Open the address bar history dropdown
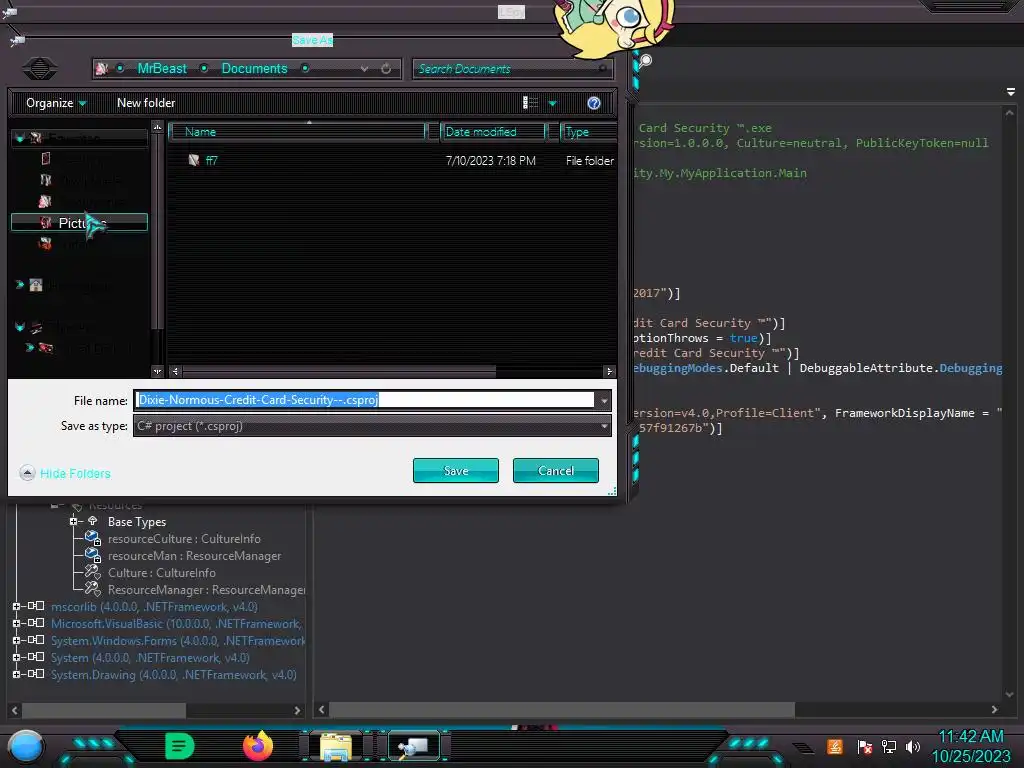This screenshot has width=1024, height=768. (364, 69)
